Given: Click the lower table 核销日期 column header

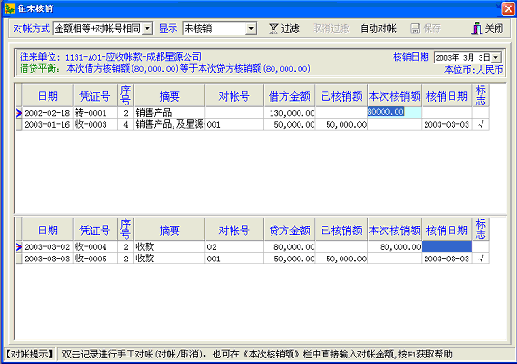Looking at the screenshot, I should (x=447, y=230).
